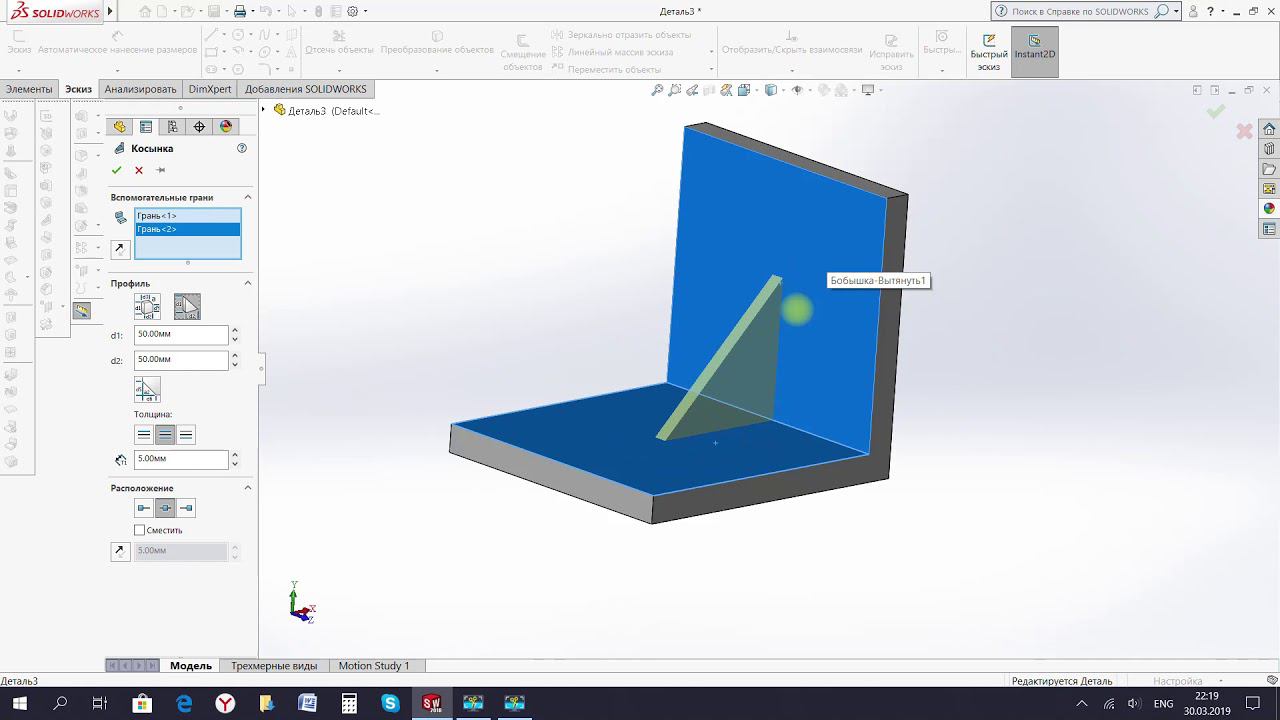Open the FeatureManager design tree tab icon

[x=120, y=127]
